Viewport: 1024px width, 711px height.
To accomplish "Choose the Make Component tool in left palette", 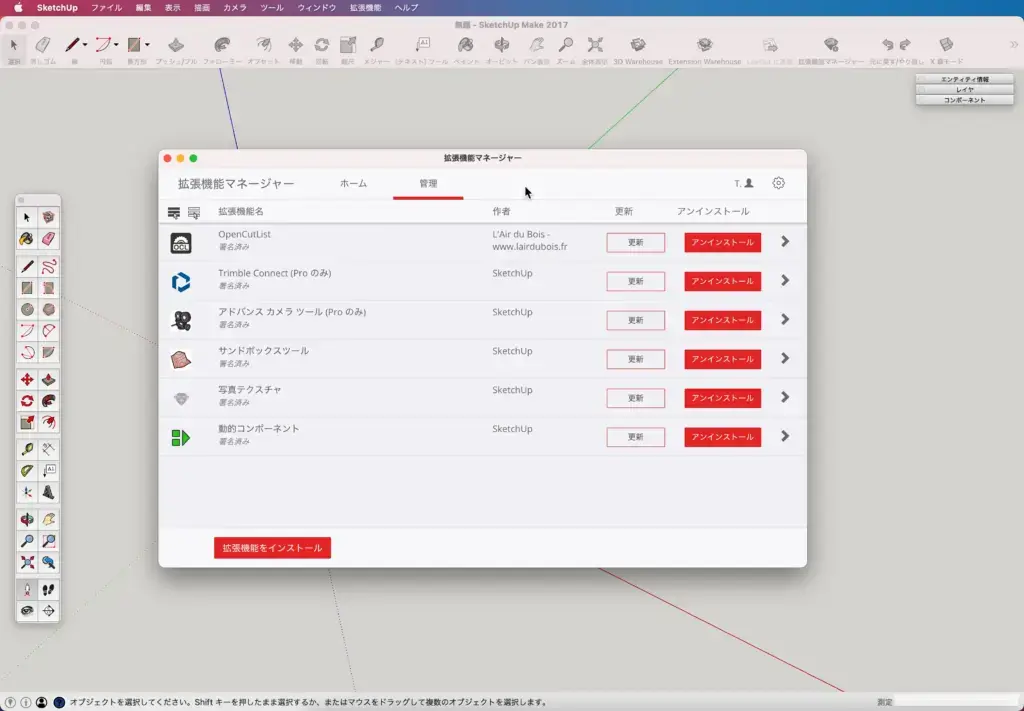I will click(x=48, y=217).
